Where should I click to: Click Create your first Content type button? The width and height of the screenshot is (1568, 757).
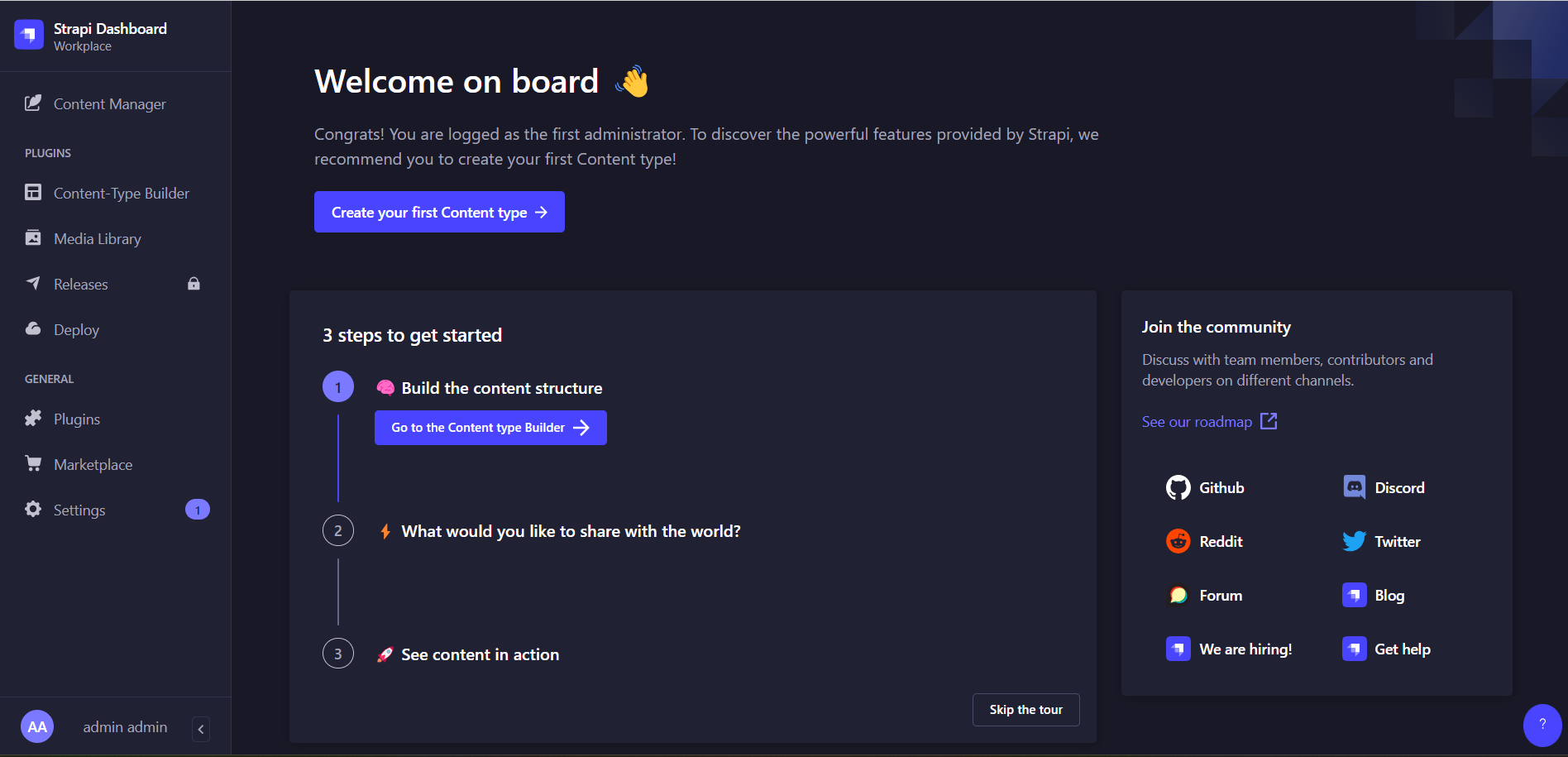(439, 213)
